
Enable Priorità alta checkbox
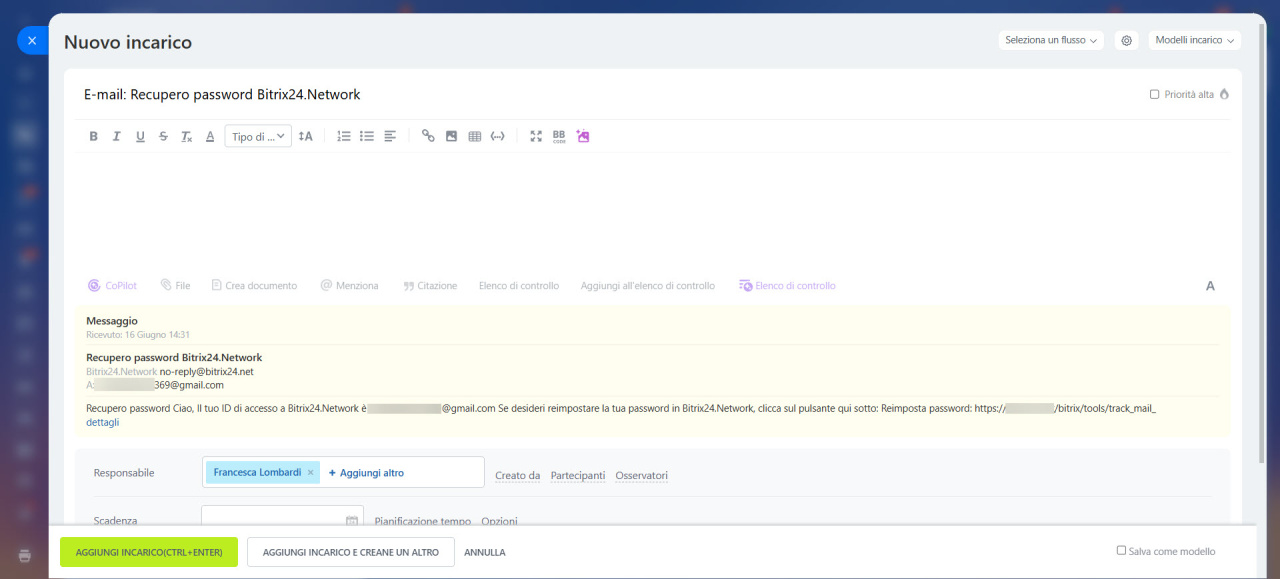point(1154,94)
